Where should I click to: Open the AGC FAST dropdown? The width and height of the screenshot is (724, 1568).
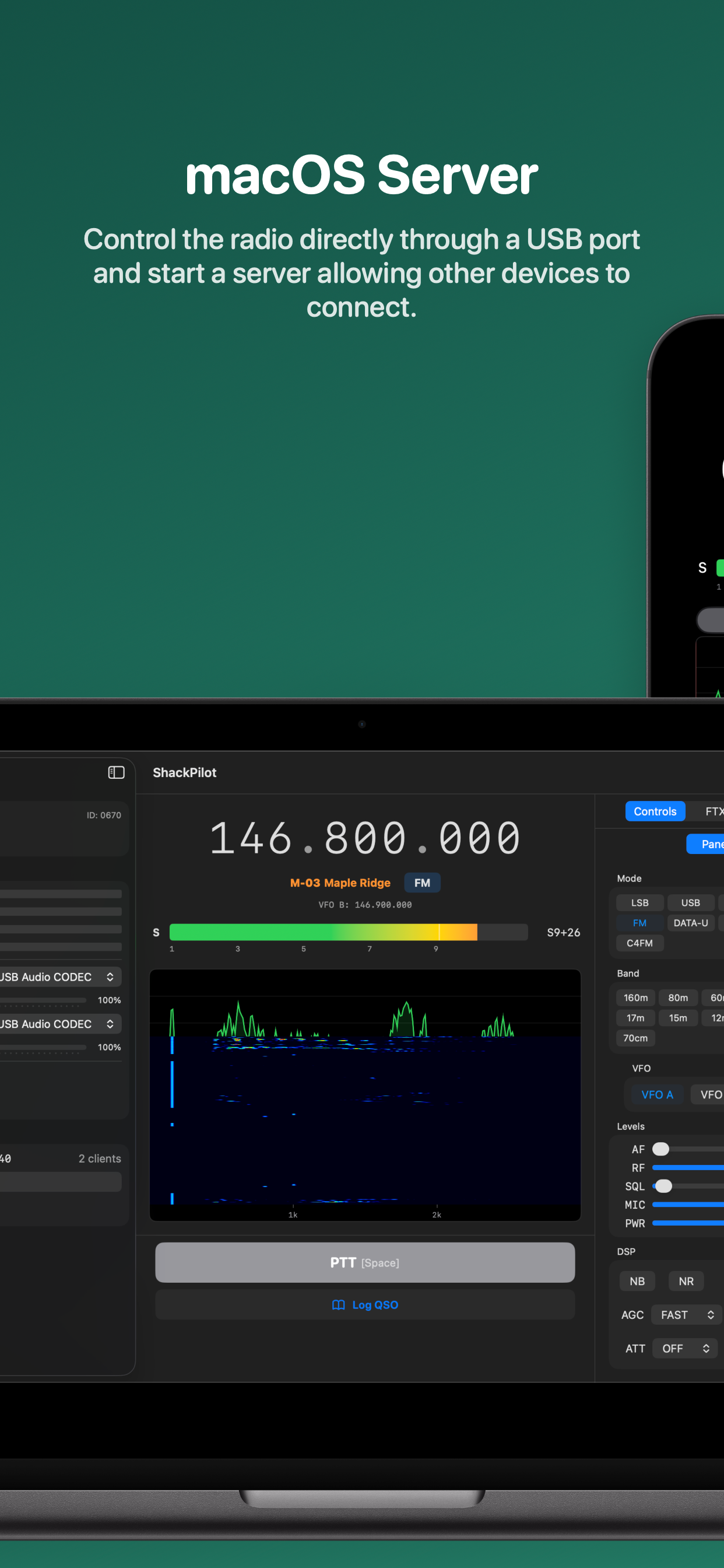point(686,1315)
